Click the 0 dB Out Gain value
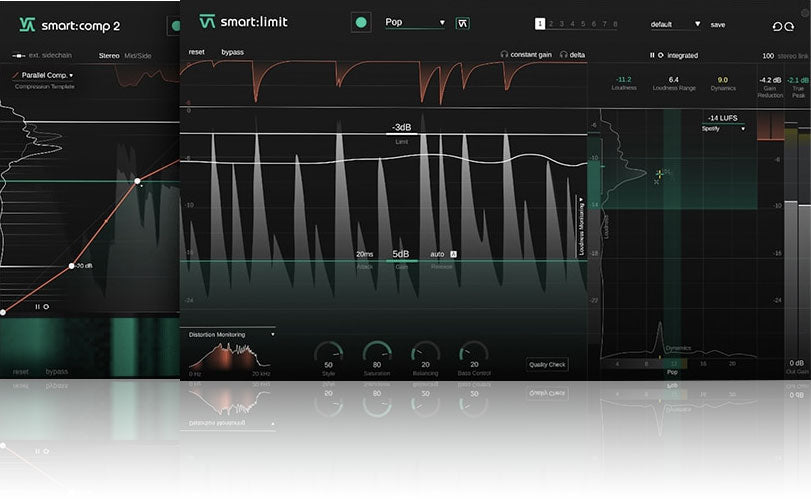 tap(797, 363)
